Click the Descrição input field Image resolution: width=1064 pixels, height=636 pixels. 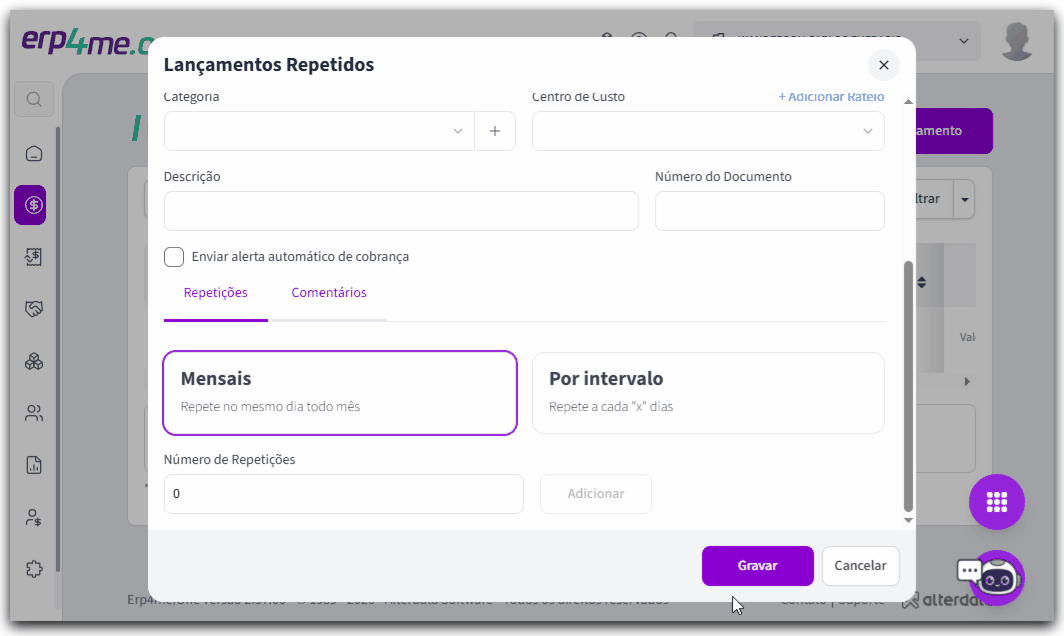click(401, 211)
